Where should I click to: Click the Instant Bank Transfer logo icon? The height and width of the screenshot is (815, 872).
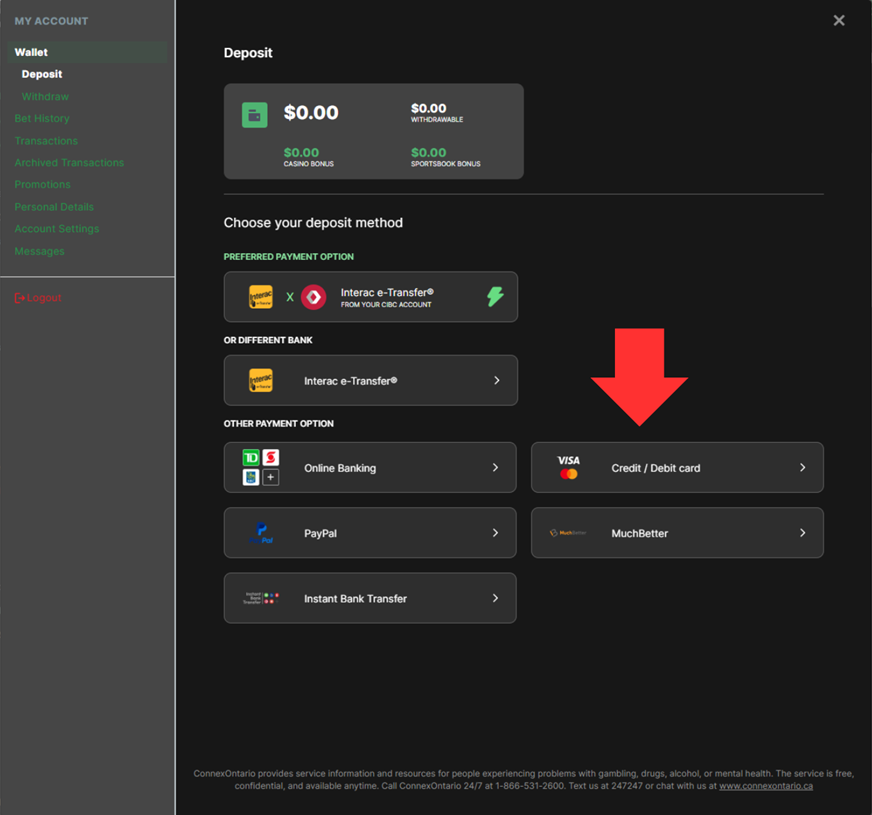tap(261, 598)
